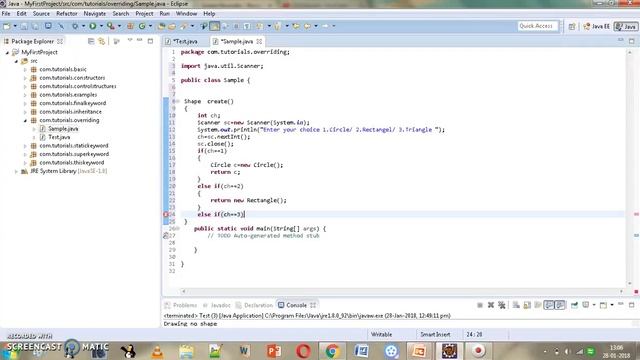Image resolution: width=640 pixels, height=360 pixels.
Task: Toggle console Scroll Lock
Action: 527,305
